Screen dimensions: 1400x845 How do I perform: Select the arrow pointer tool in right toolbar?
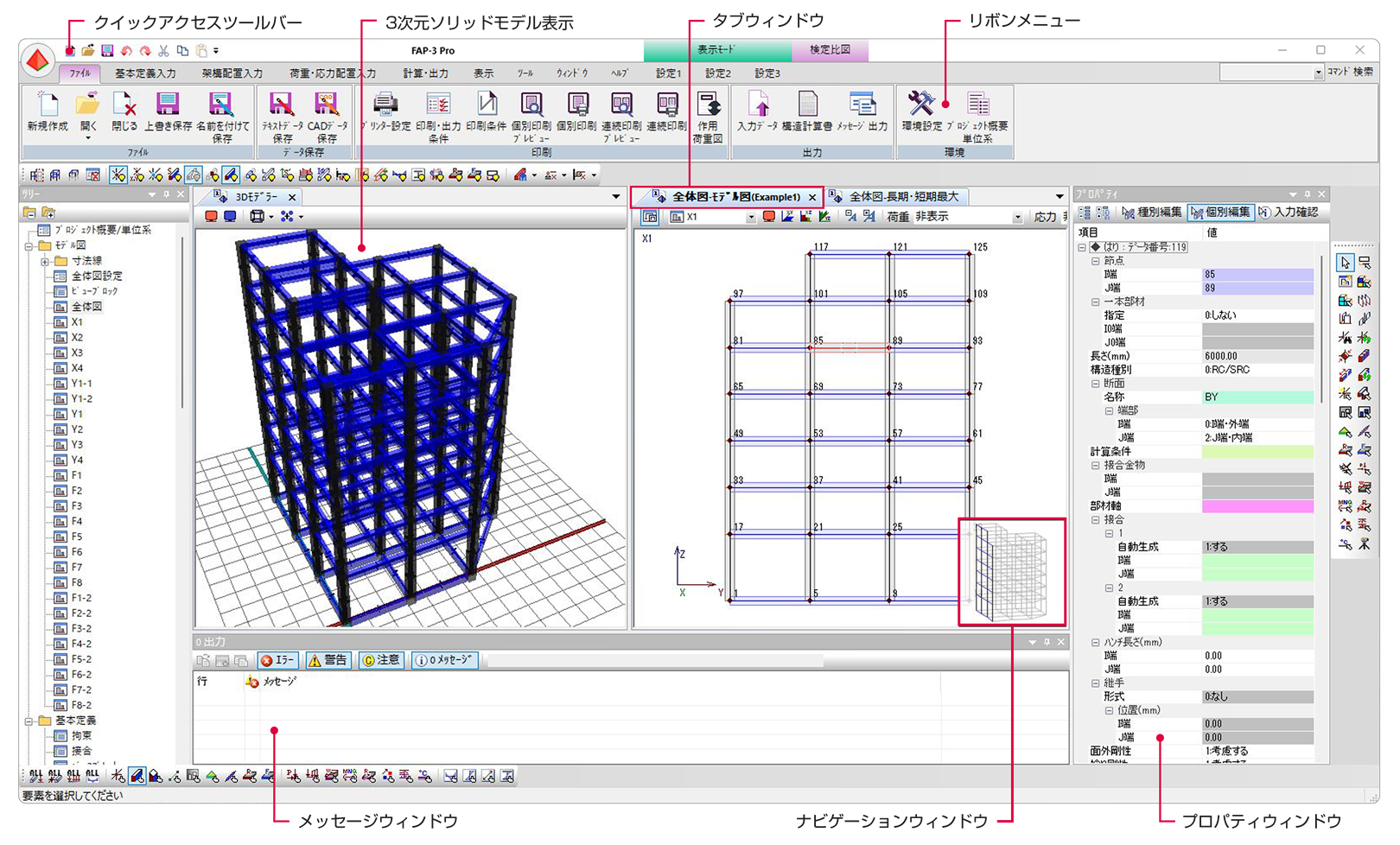1345,263
